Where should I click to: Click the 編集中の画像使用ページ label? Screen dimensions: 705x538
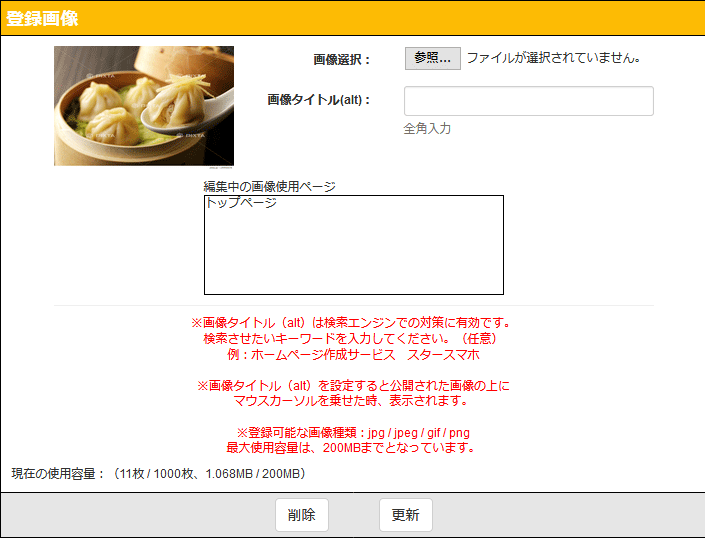[x=269, y=186]
